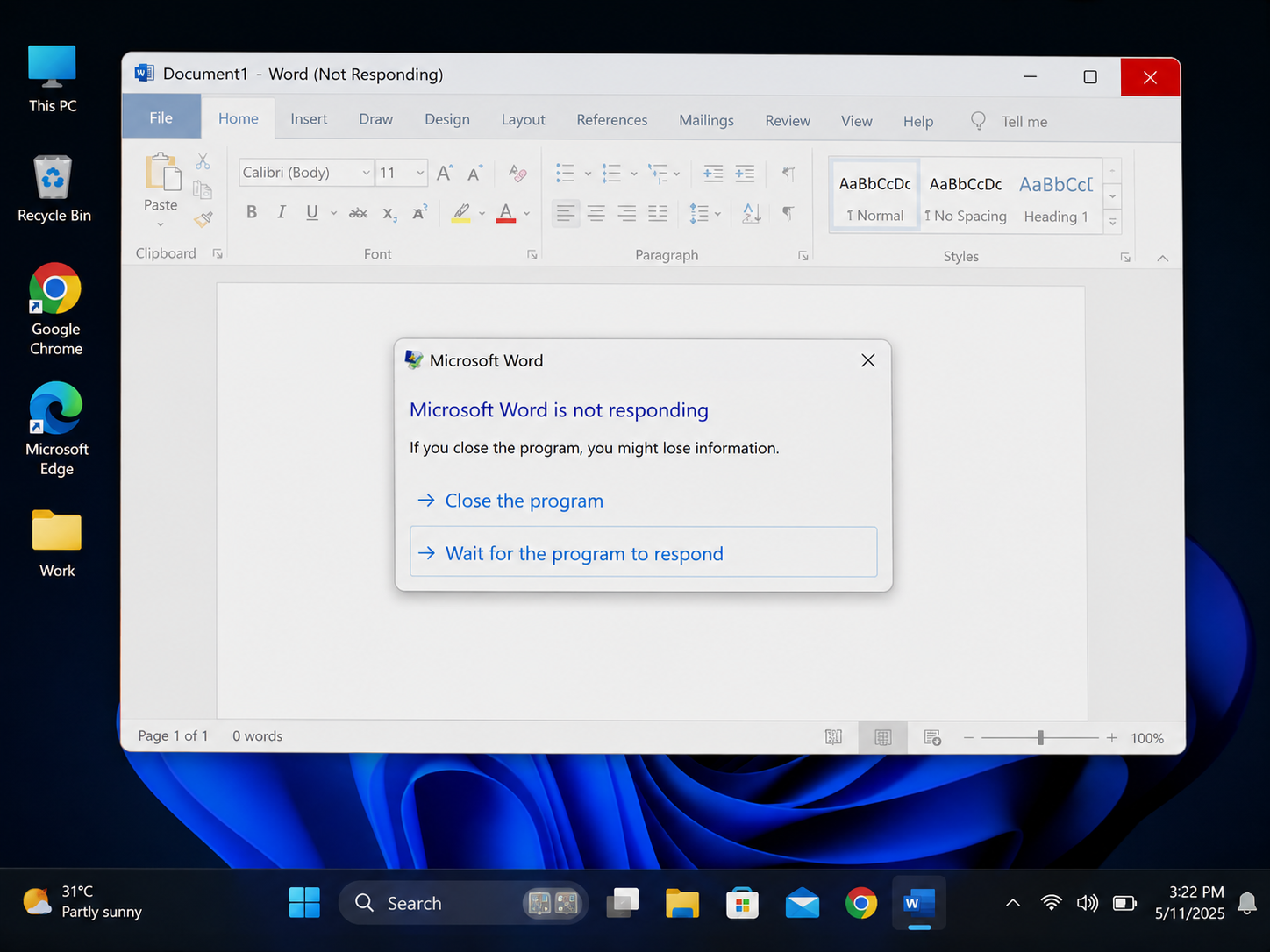
Task: Choose Wait for the program to respond
Action: [644, 552]
